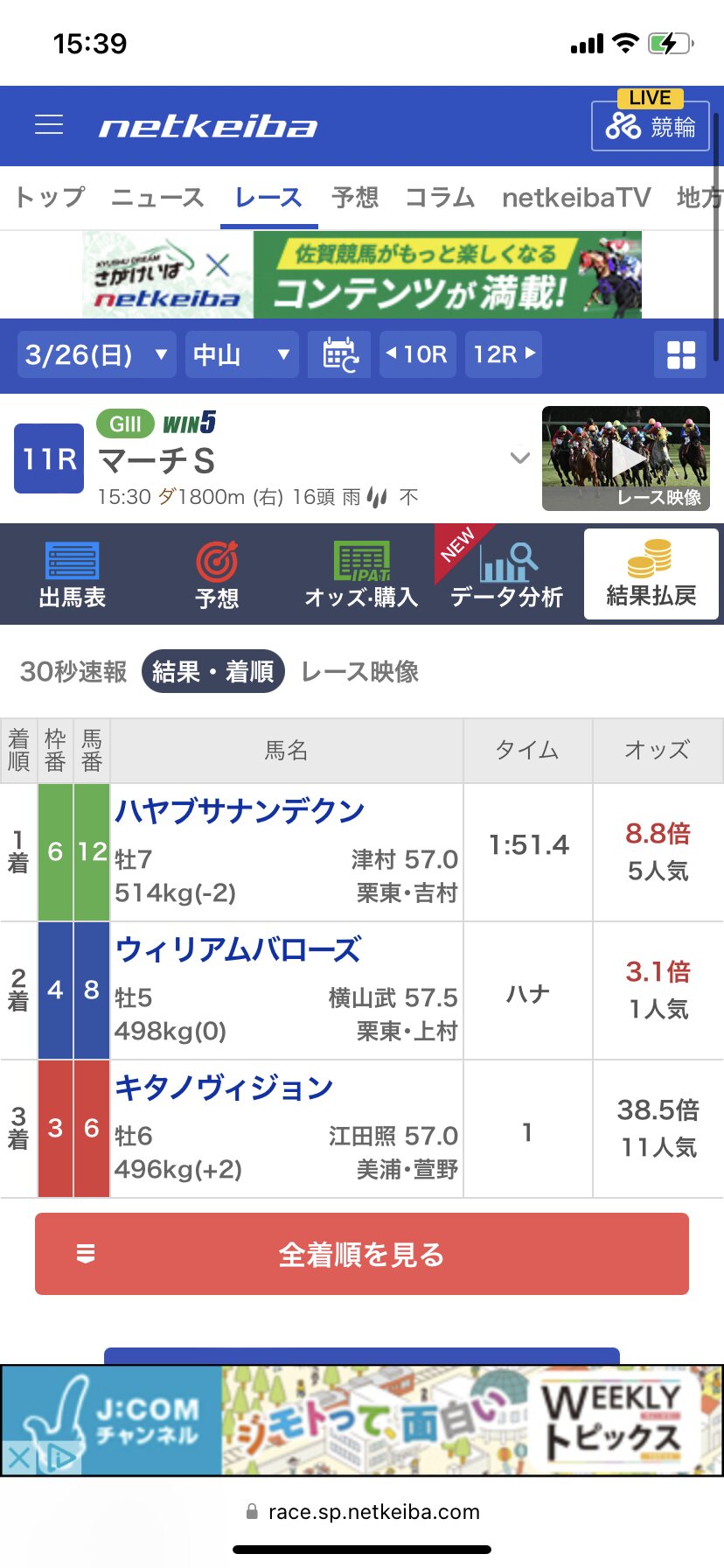
Task: Click the 全着順を見る button
Action: pos(362,1254)
